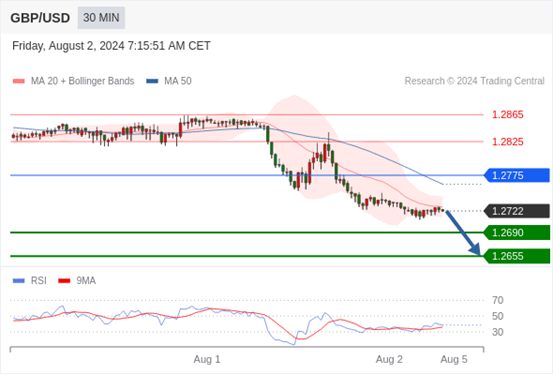553x375 pixels.
Task: Click the red 9MA legend swatch
Action: pos(64,281)
